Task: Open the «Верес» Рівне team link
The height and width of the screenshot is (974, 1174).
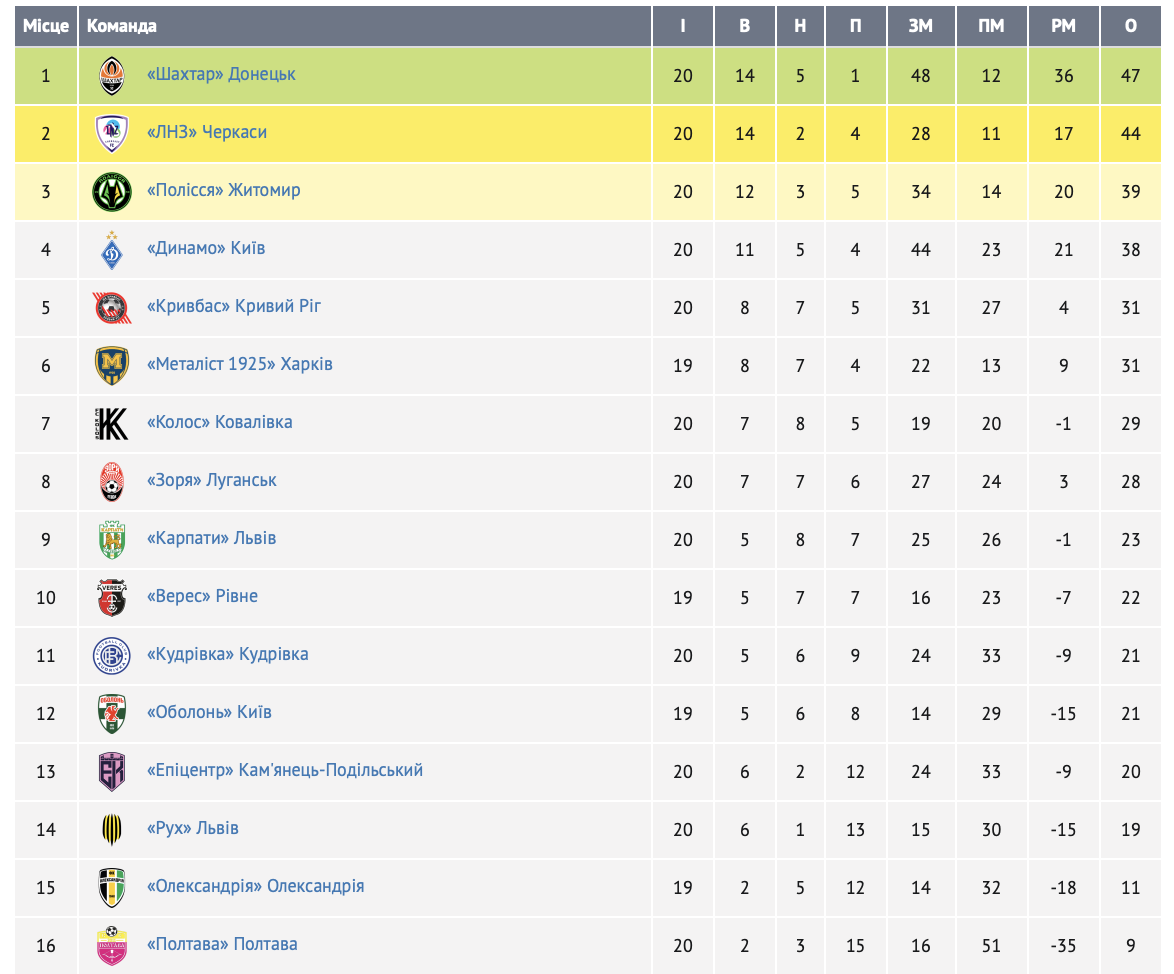Action: click(202, 596)
